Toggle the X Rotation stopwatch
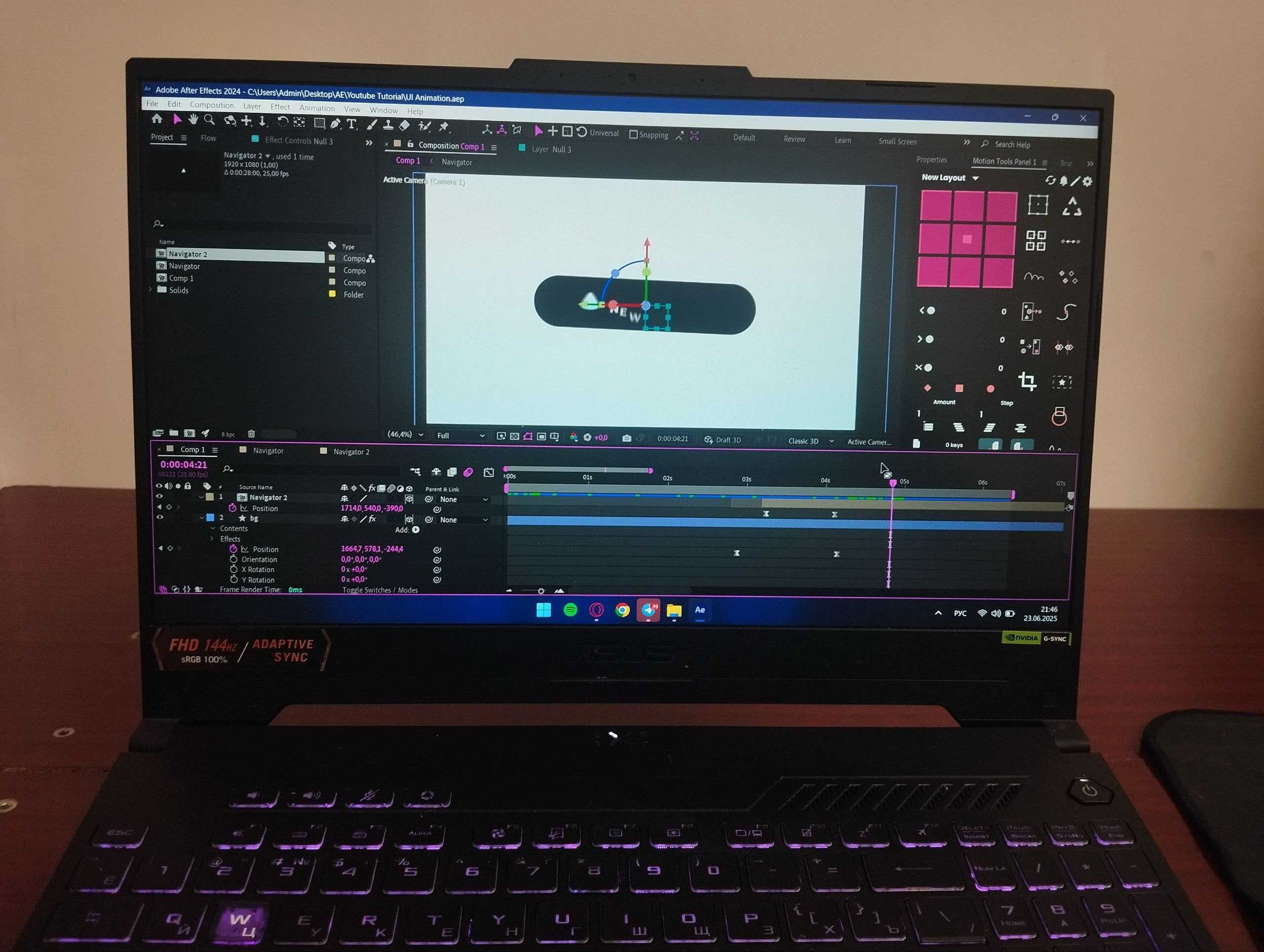 coord(234,569)
